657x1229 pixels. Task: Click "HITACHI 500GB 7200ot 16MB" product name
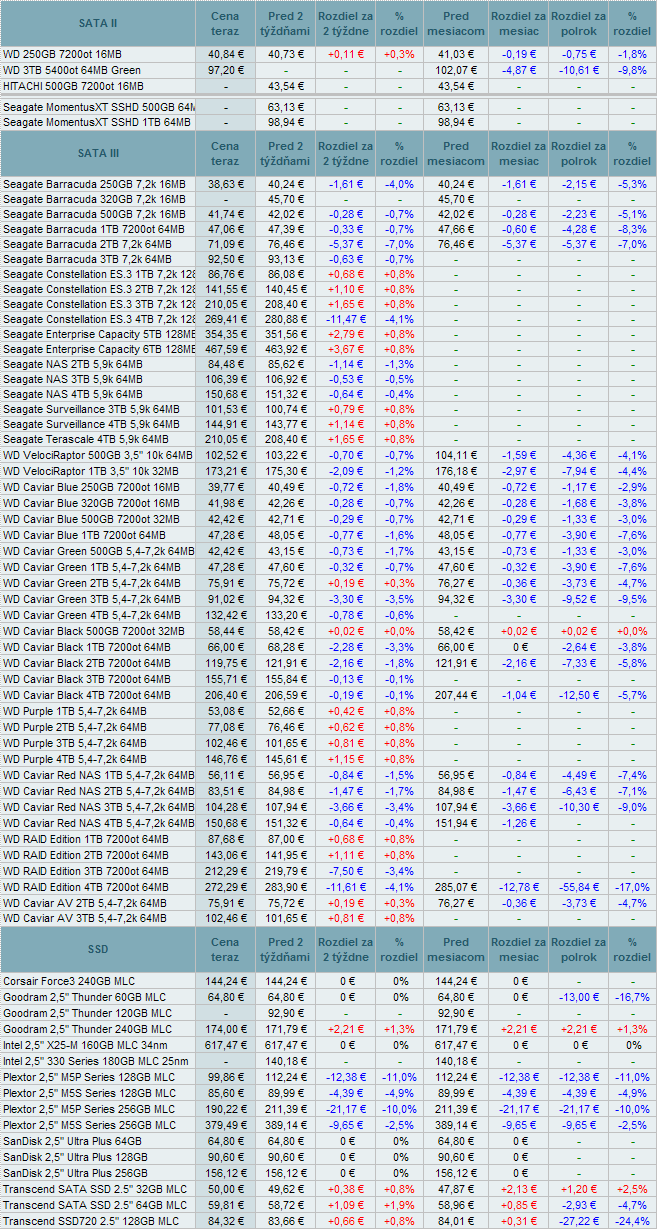tap(73, 86)
